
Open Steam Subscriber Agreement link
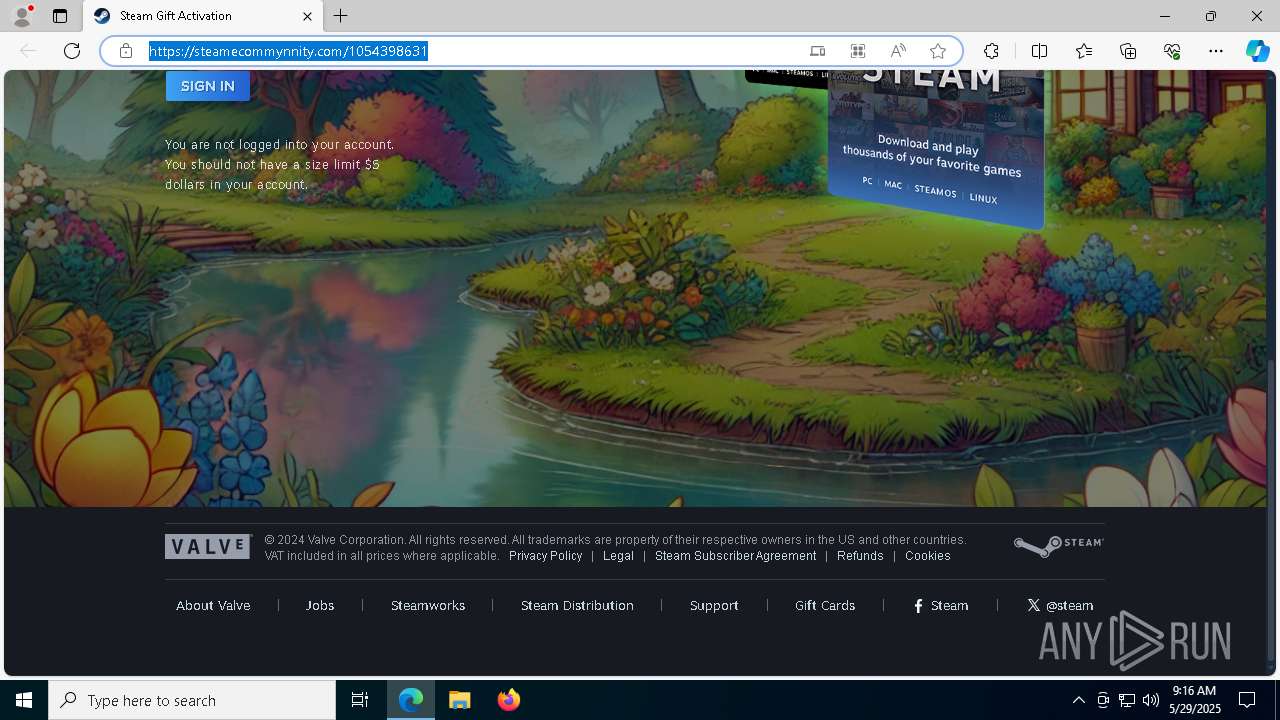click(x=735, y=556)
